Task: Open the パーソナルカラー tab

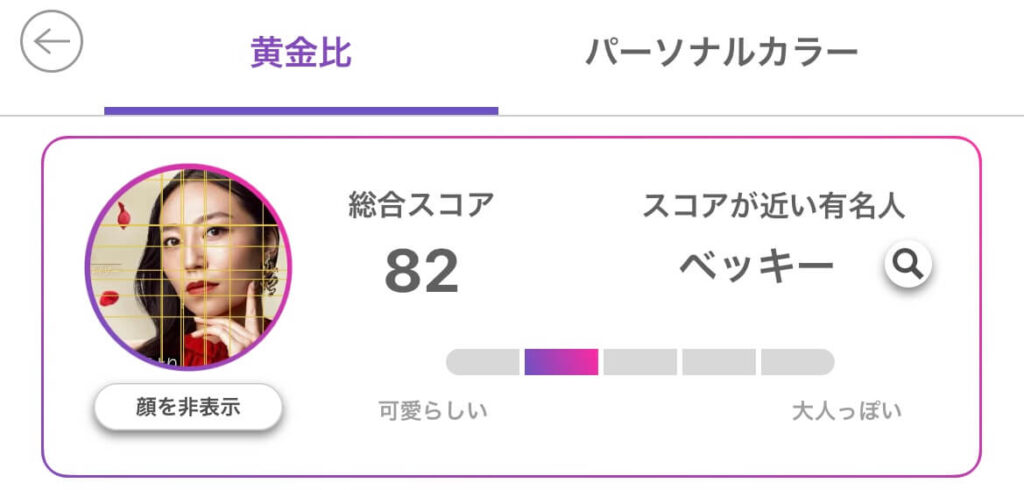Action: pos(721,53)
